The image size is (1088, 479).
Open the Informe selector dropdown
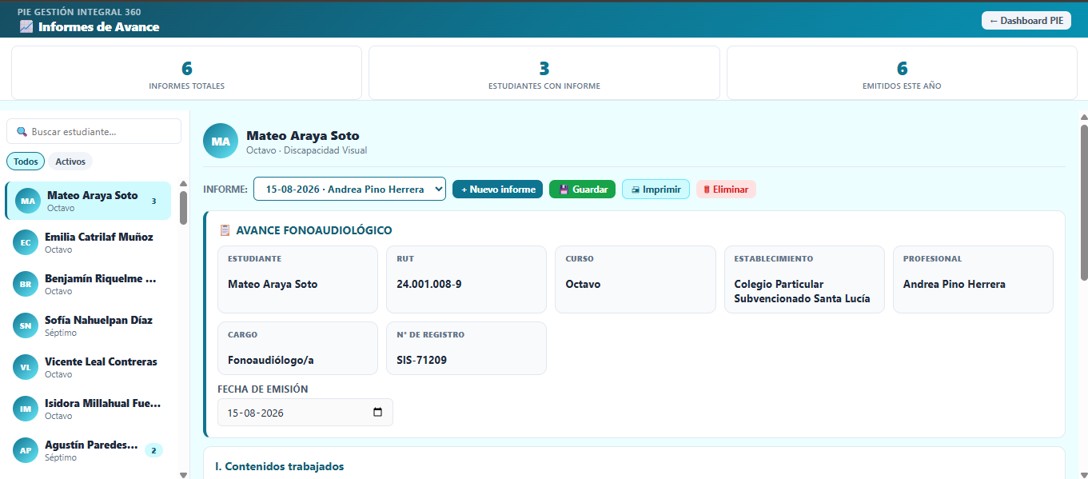349,189
